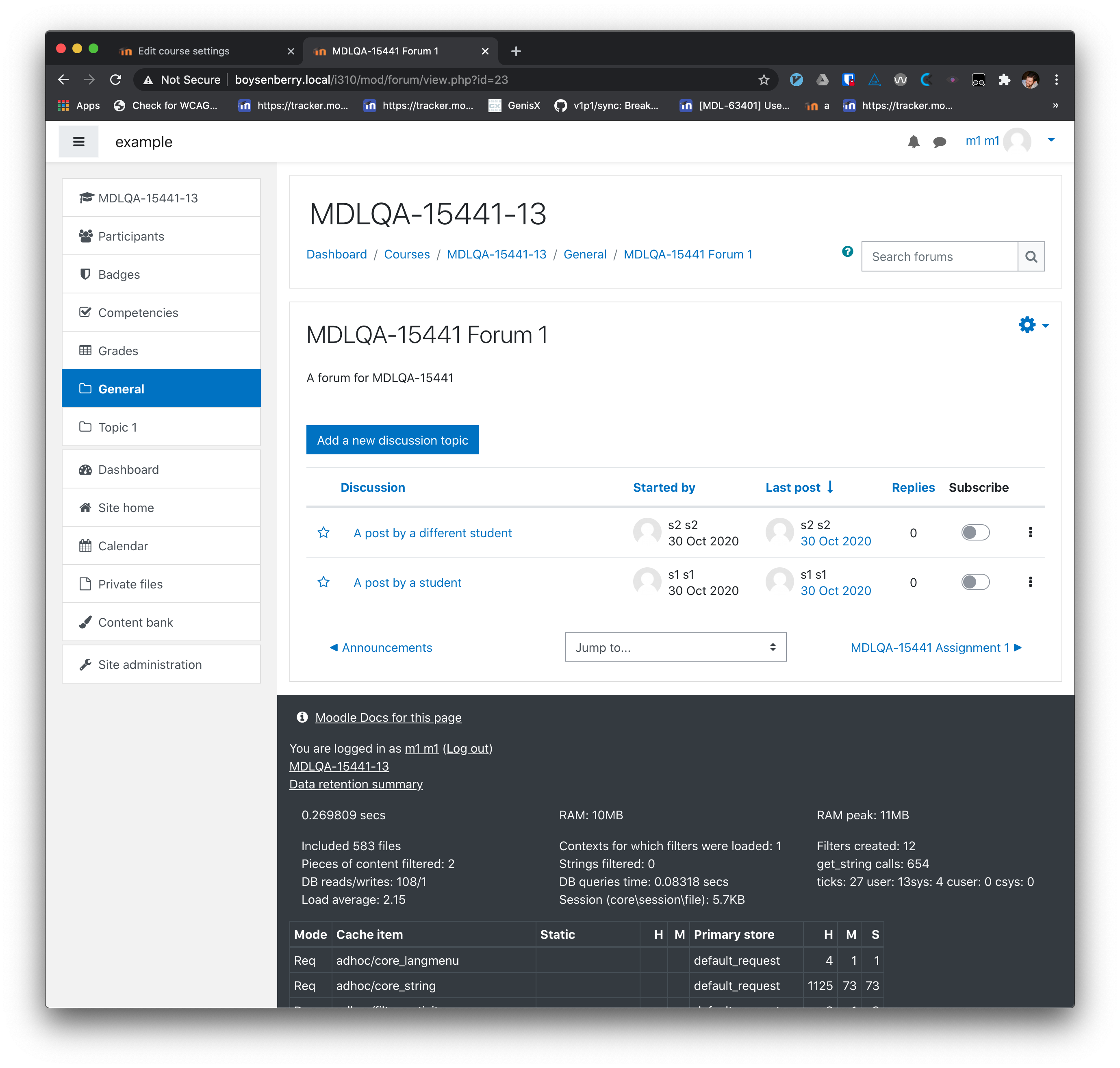Click the Chrome profile avatar
This screenshot has height=1068, width=1120.
[x=1029, y=80]
